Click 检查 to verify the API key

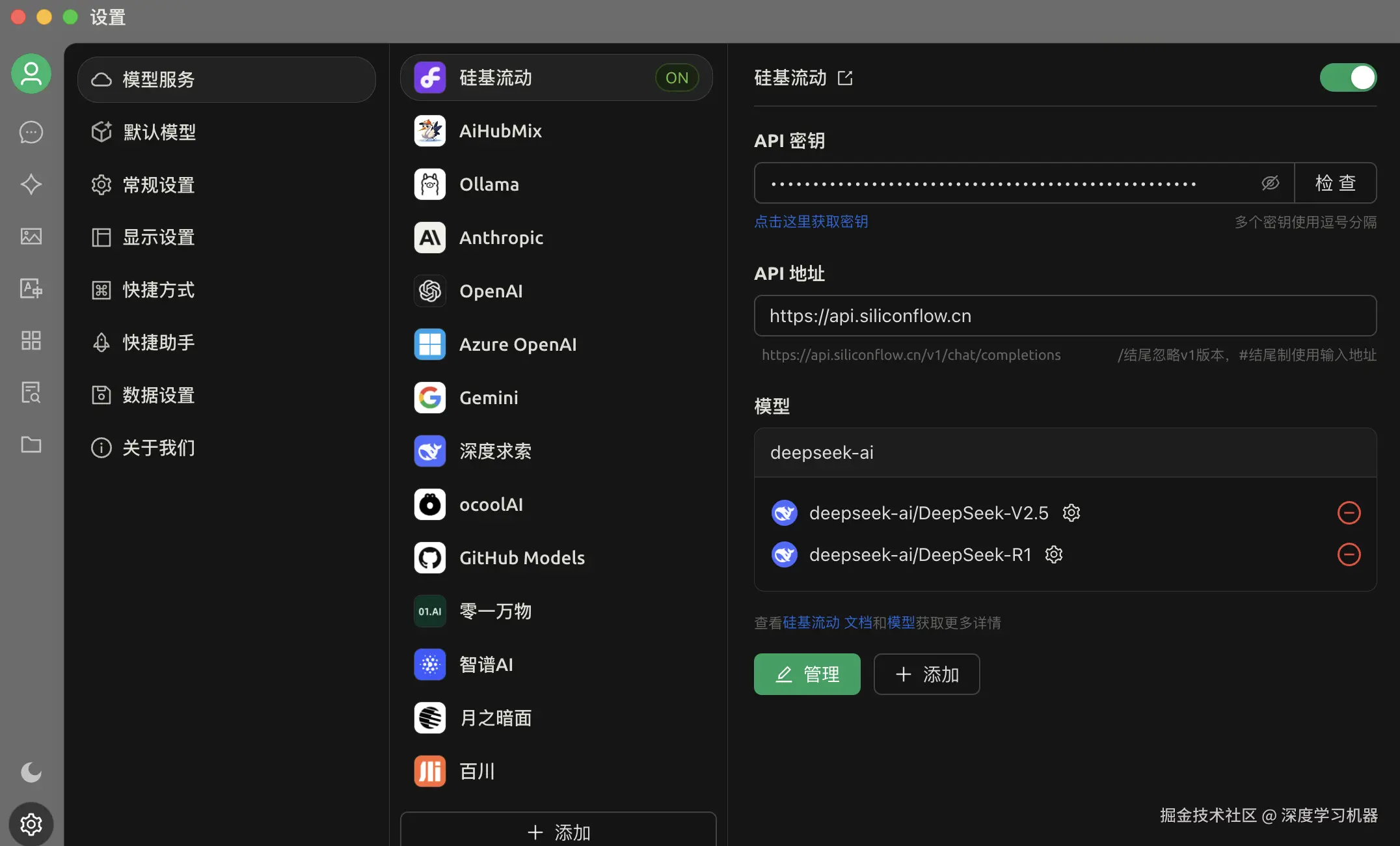pos(1336,183)
